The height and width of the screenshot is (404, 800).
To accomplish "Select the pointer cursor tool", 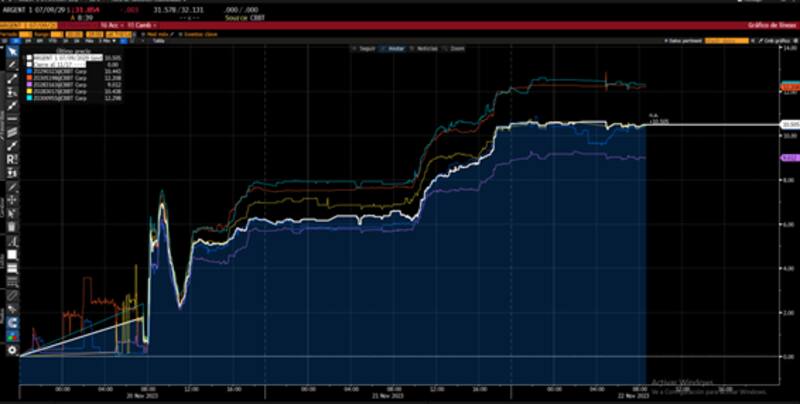I will pyautogui.click(x=12, y=52).
